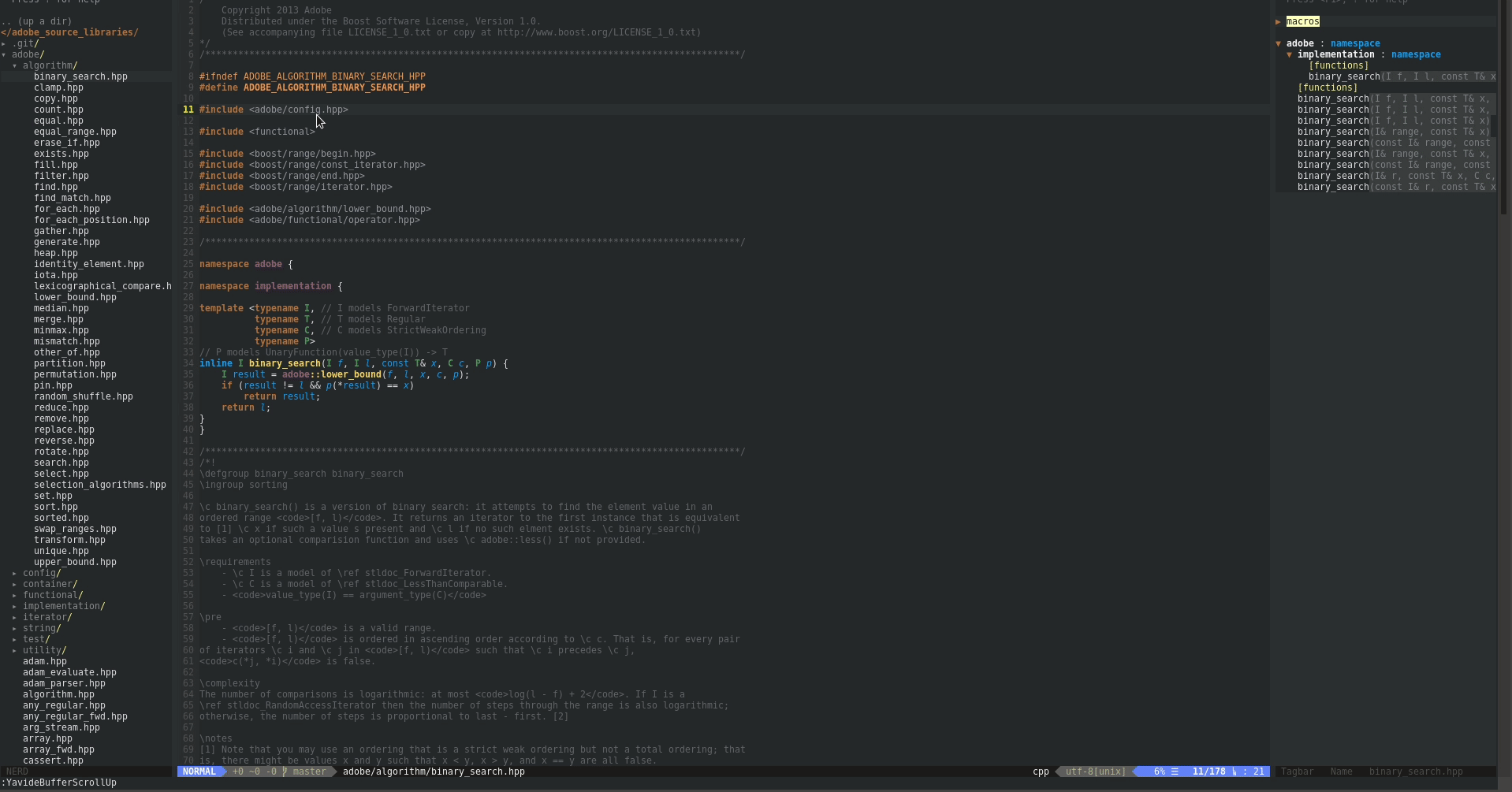Image resolution: width=1512 pixels, height=792 pixels.
Task: Collapse the adobe folder arrow
Action: click(x=4, y=54)
